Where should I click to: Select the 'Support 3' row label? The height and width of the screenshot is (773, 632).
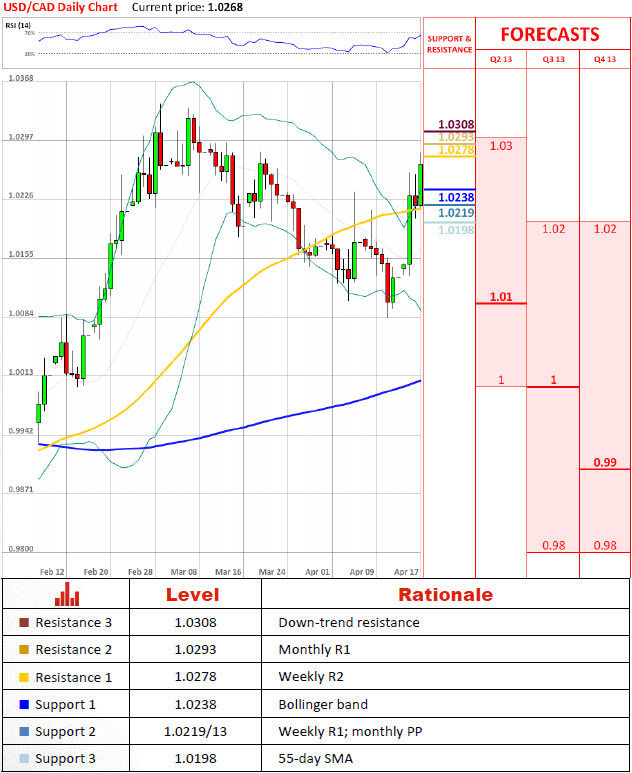[65, 759]
